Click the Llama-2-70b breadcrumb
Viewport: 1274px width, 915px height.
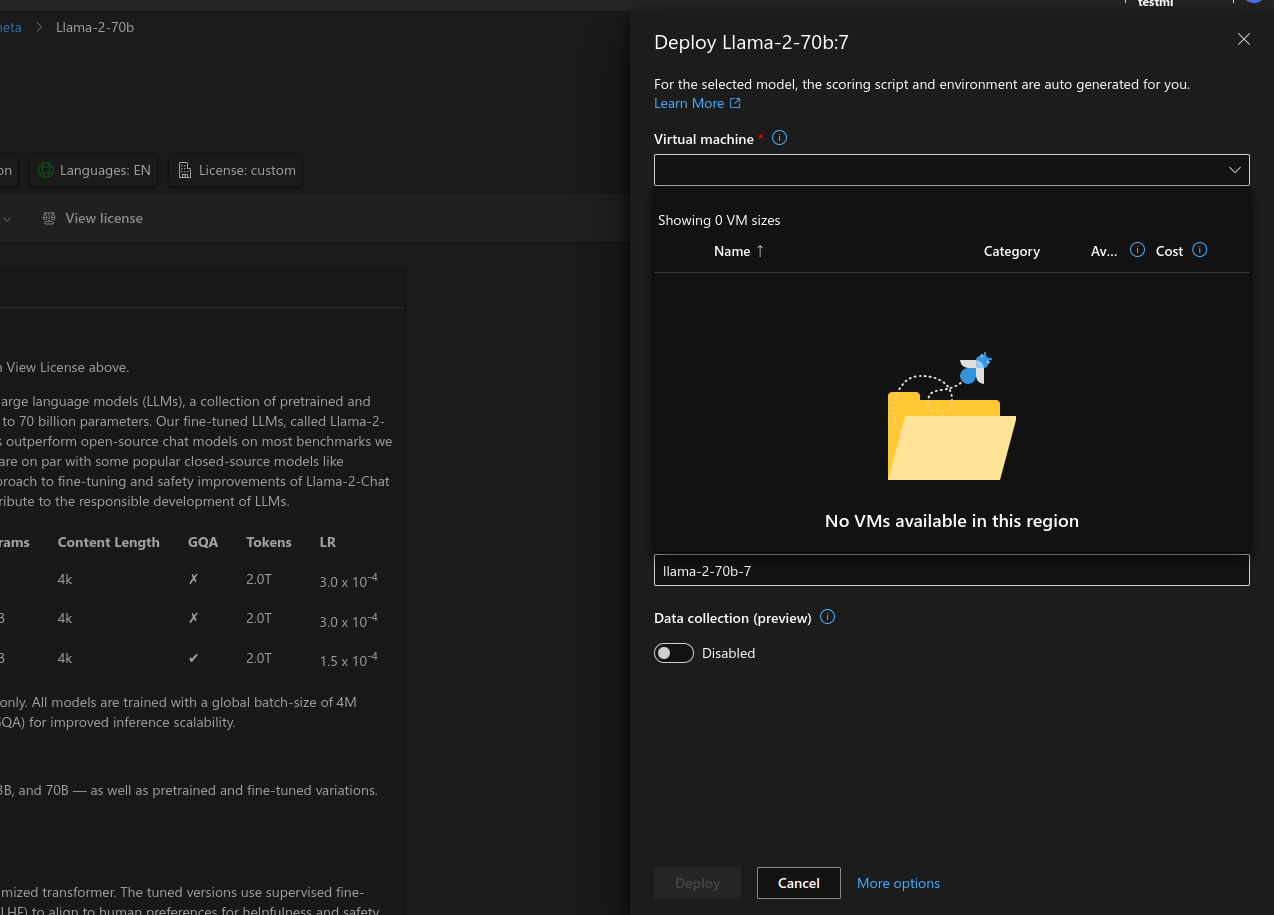(x=95, y=27)
